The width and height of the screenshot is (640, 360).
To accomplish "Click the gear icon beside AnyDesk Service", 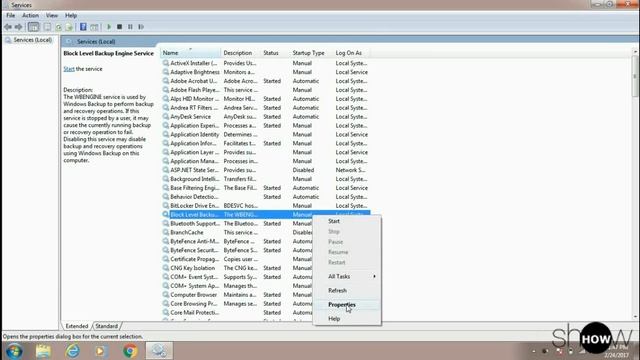I will pyautogui.click(x=166, y=117).
